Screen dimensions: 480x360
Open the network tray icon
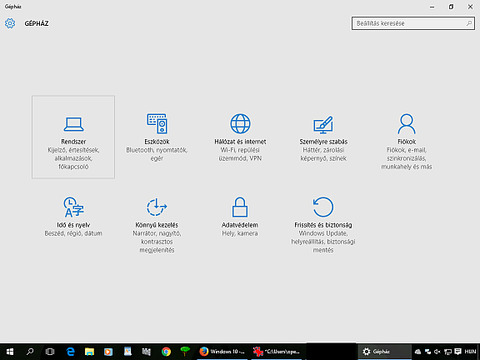[x=448, y=351]
